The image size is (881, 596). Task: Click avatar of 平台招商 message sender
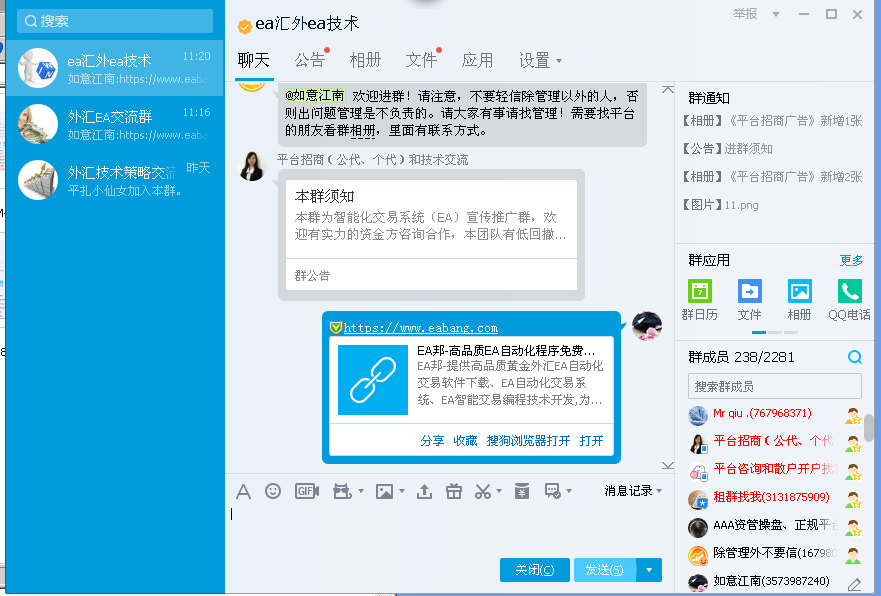coord(252,166)
